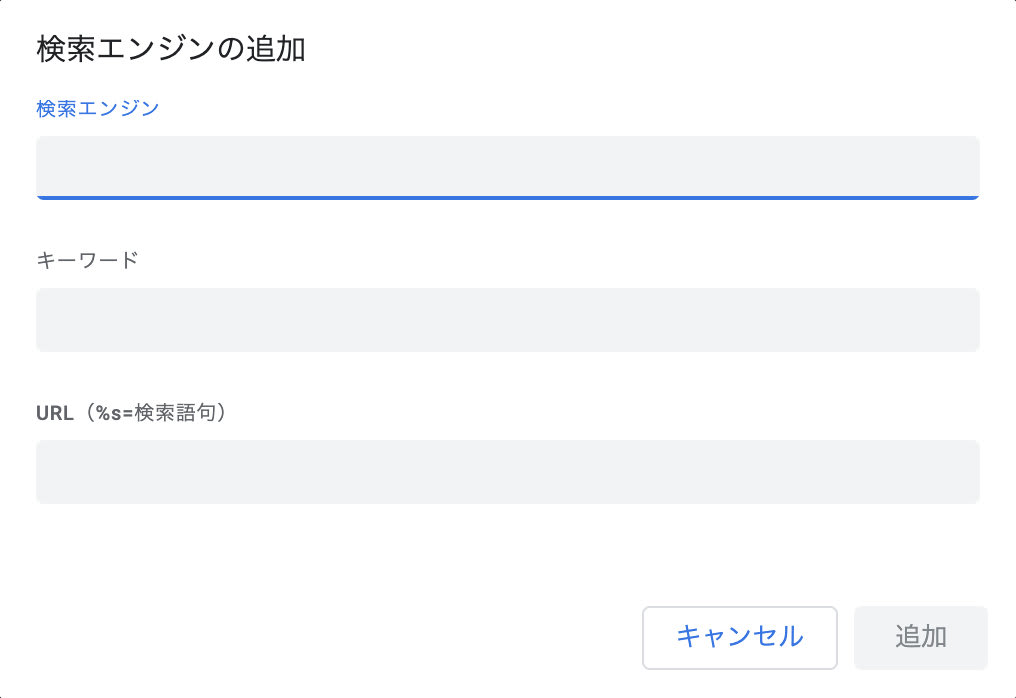Image resolution: width=1016 pixels, height=698 pixels.
Task: Activate the search URL text box
Action: tap(507, 472)
